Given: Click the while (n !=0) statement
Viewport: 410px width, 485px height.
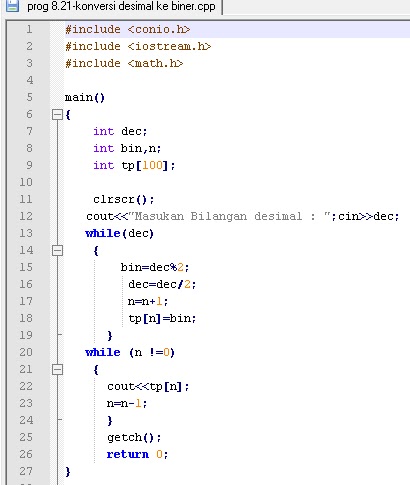Looking at the screenshot, I should [x=130, y=352].
